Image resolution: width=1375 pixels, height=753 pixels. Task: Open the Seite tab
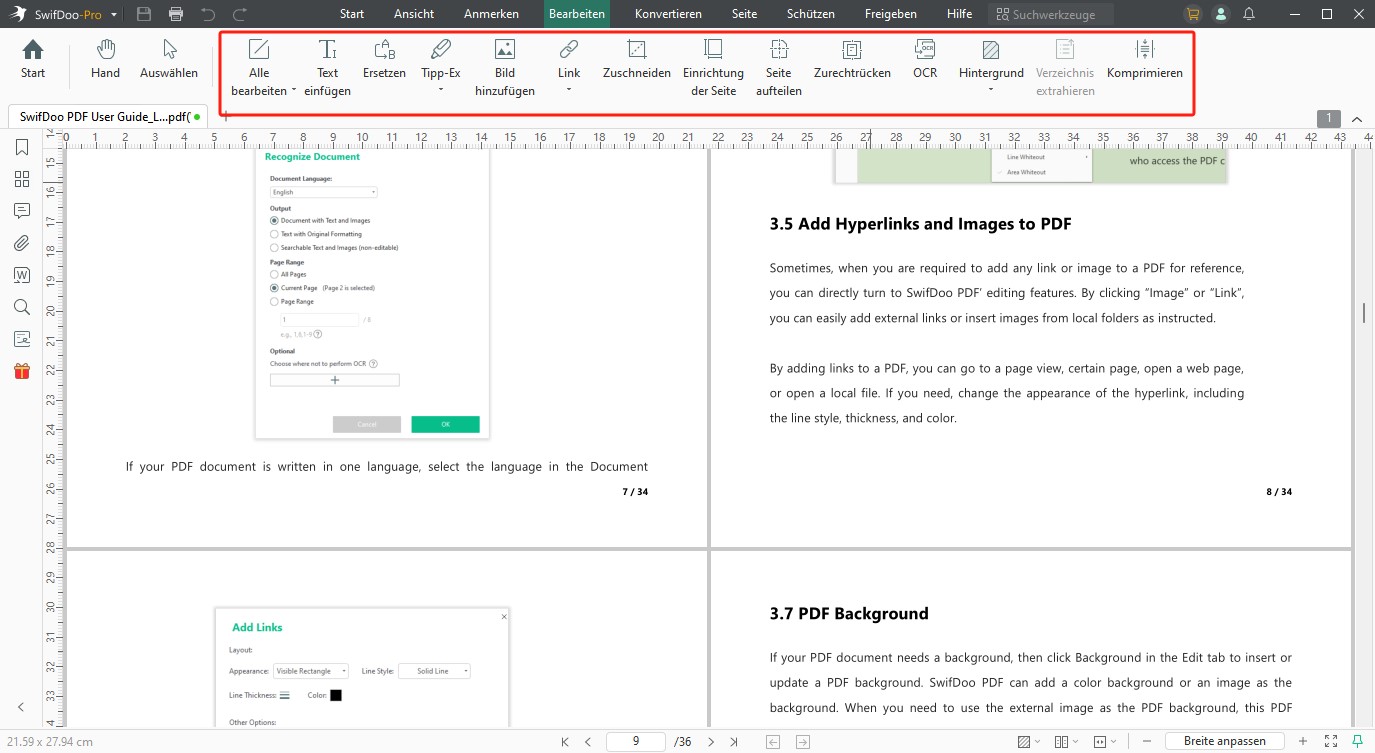744,14
